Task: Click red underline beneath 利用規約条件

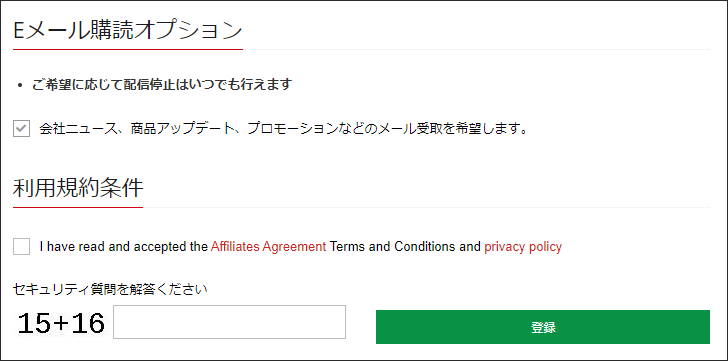Action: point(78,207)
